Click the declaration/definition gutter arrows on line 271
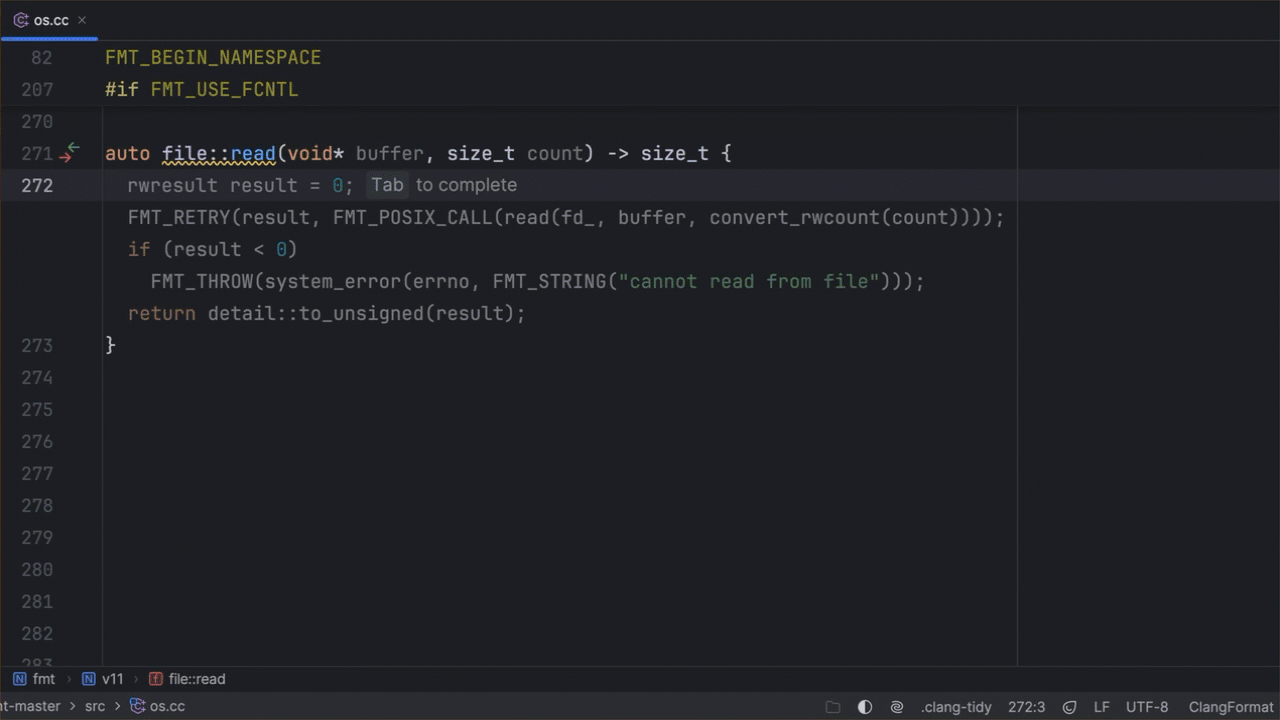The height and width of the screenshot is (720, 1280). click(x=69, y=153)
